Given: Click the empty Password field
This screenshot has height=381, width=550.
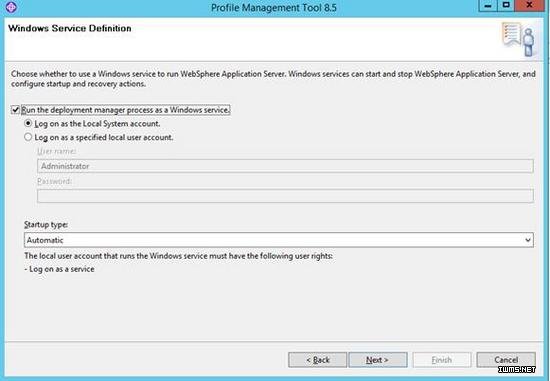Looking at the screenshot, I should coord(285,196).
